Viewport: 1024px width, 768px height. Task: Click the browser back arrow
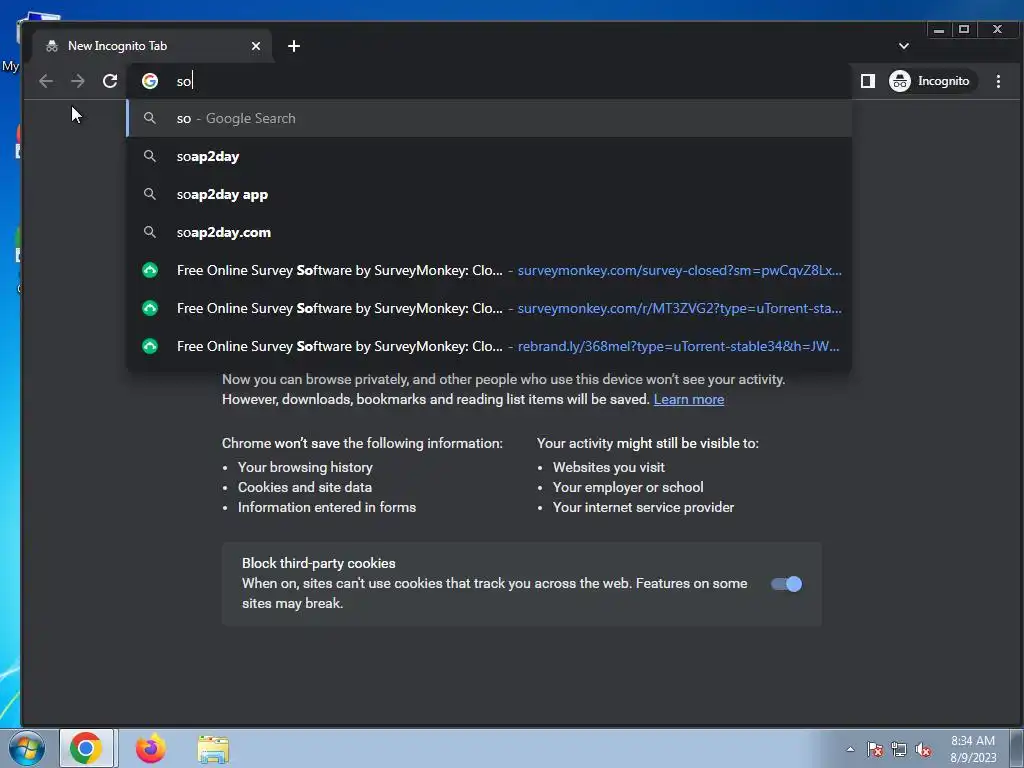pos(46,81)
